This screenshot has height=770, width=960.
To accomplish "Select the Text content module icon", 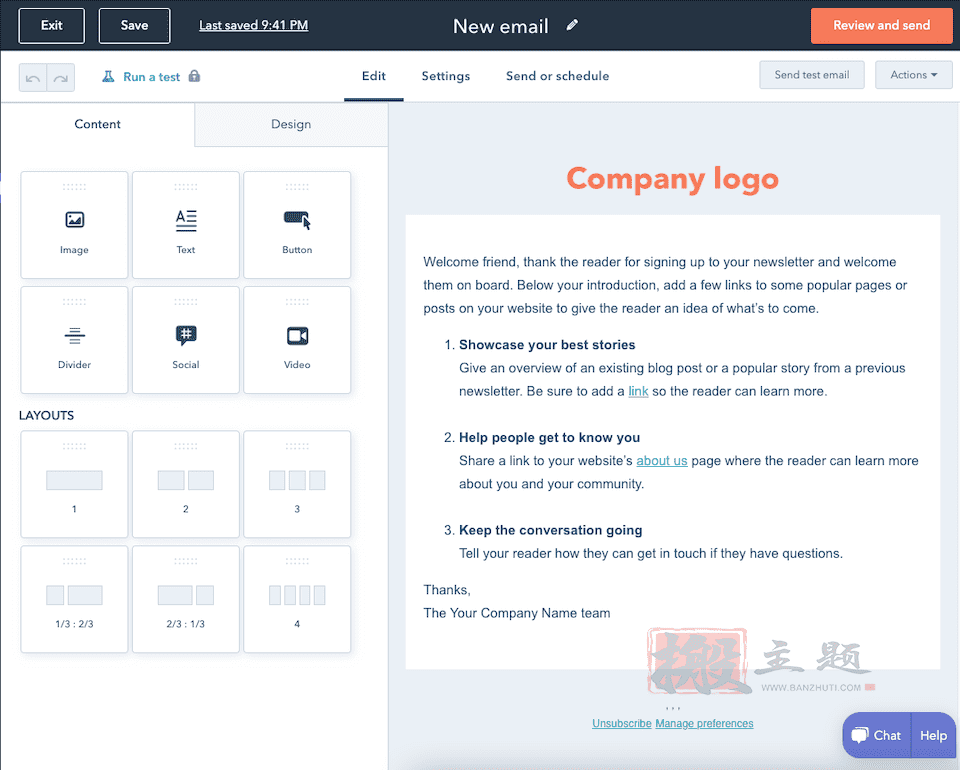I will pos(186,220).
